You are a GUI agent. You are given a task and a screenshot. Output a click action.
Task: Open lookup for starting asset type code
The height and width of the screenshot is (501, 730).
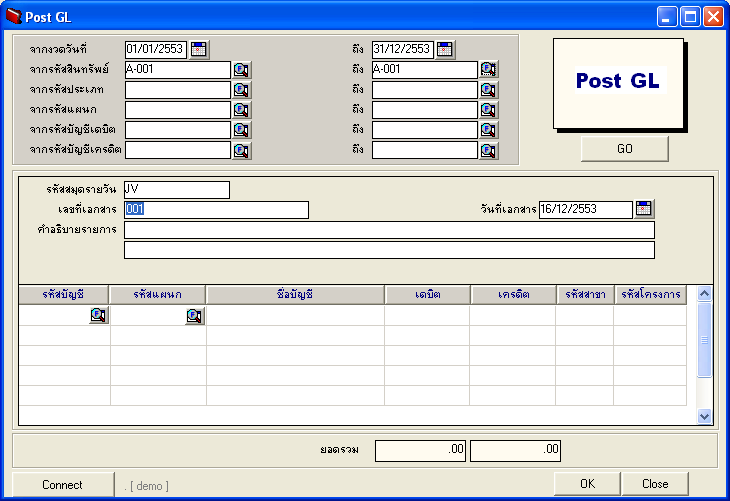(241, 90)
